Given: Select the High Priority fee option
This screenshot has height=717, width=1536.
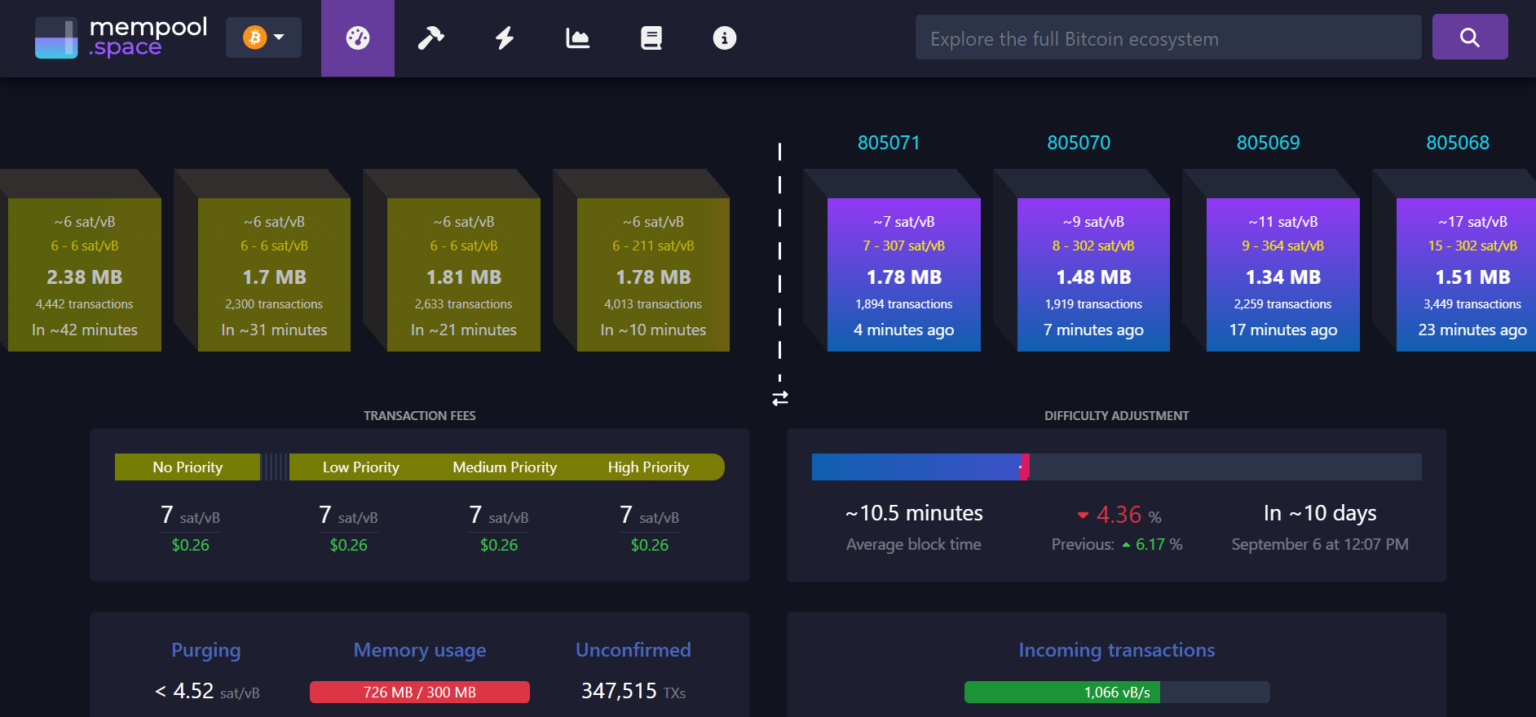Looking at the screenshot, I should (648, 466).
